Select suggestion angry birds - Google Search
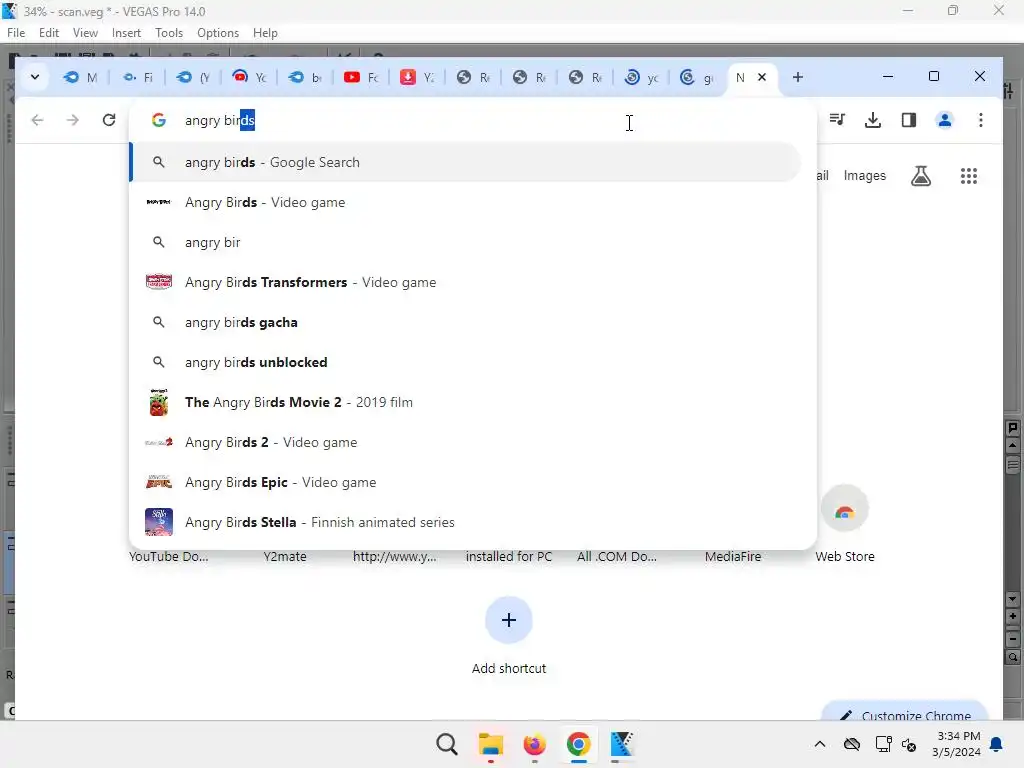1024x768 pixels. tap(465, 162)
